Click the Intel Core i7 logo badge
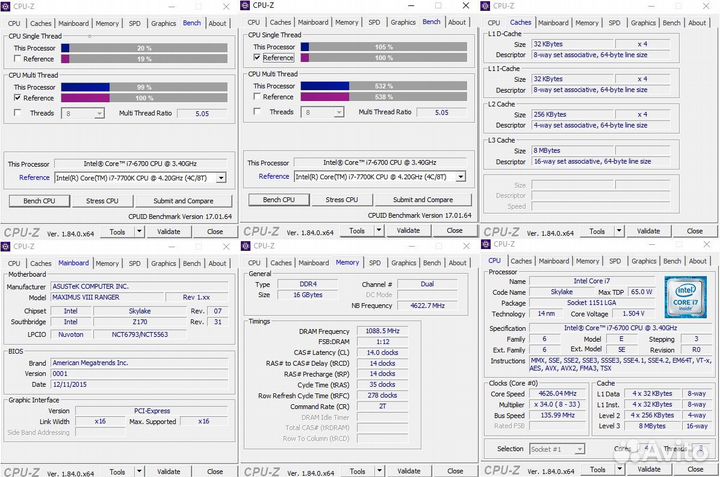This screenshot has height=477, width=720. 686,297
